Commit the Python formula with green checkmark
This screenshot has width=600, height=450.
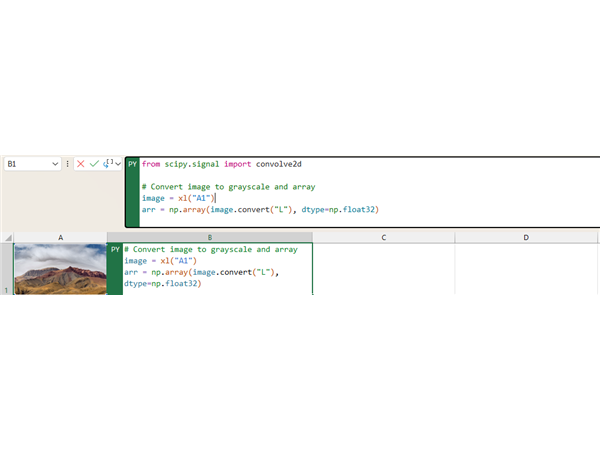pos(94,163)
